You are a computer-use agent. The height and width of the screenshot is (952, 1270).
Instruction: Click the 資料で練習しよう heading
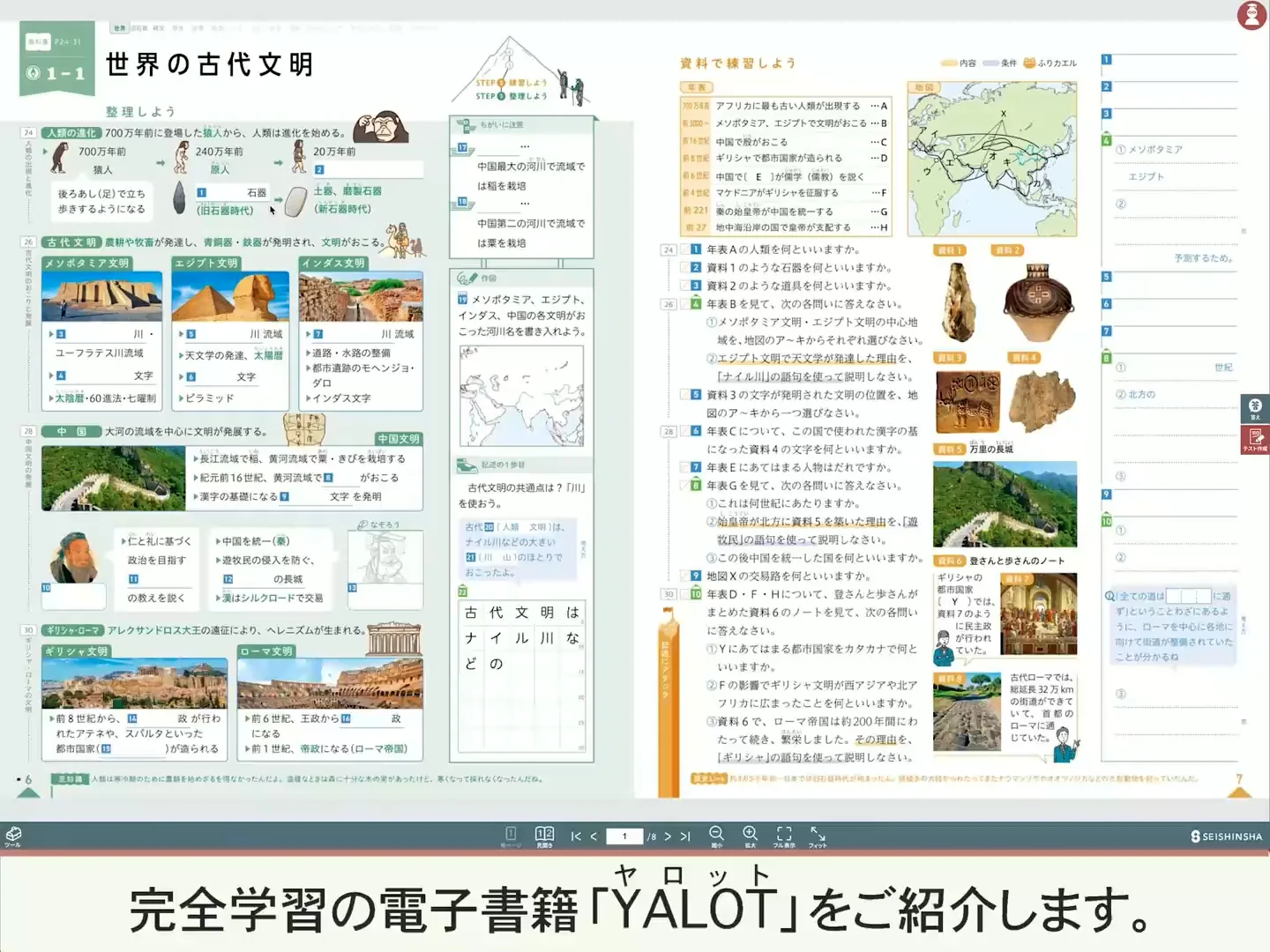(x=738, y=63)
